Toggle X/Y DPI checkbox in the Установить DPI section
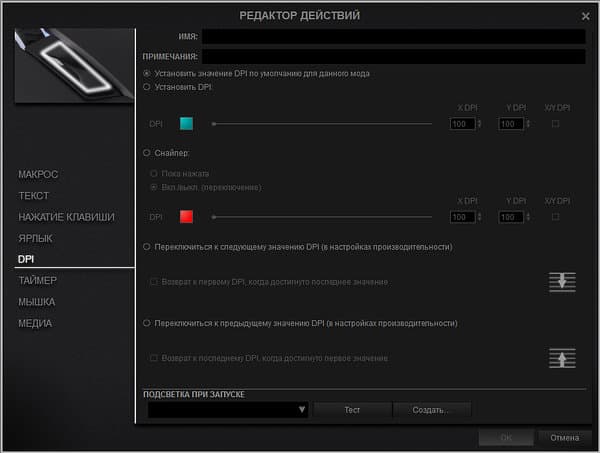 pos(556,124)
